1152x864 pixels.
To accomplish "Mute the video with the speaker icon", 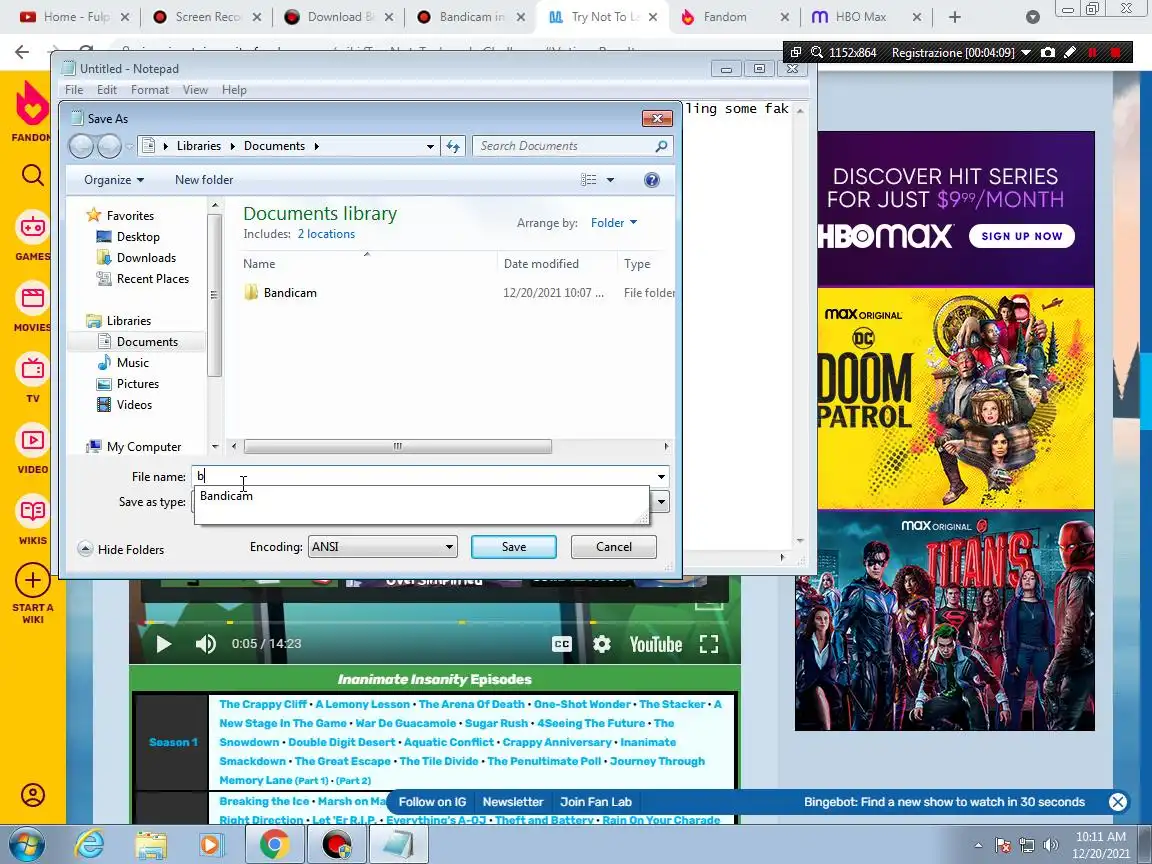I will coord(206,644).
